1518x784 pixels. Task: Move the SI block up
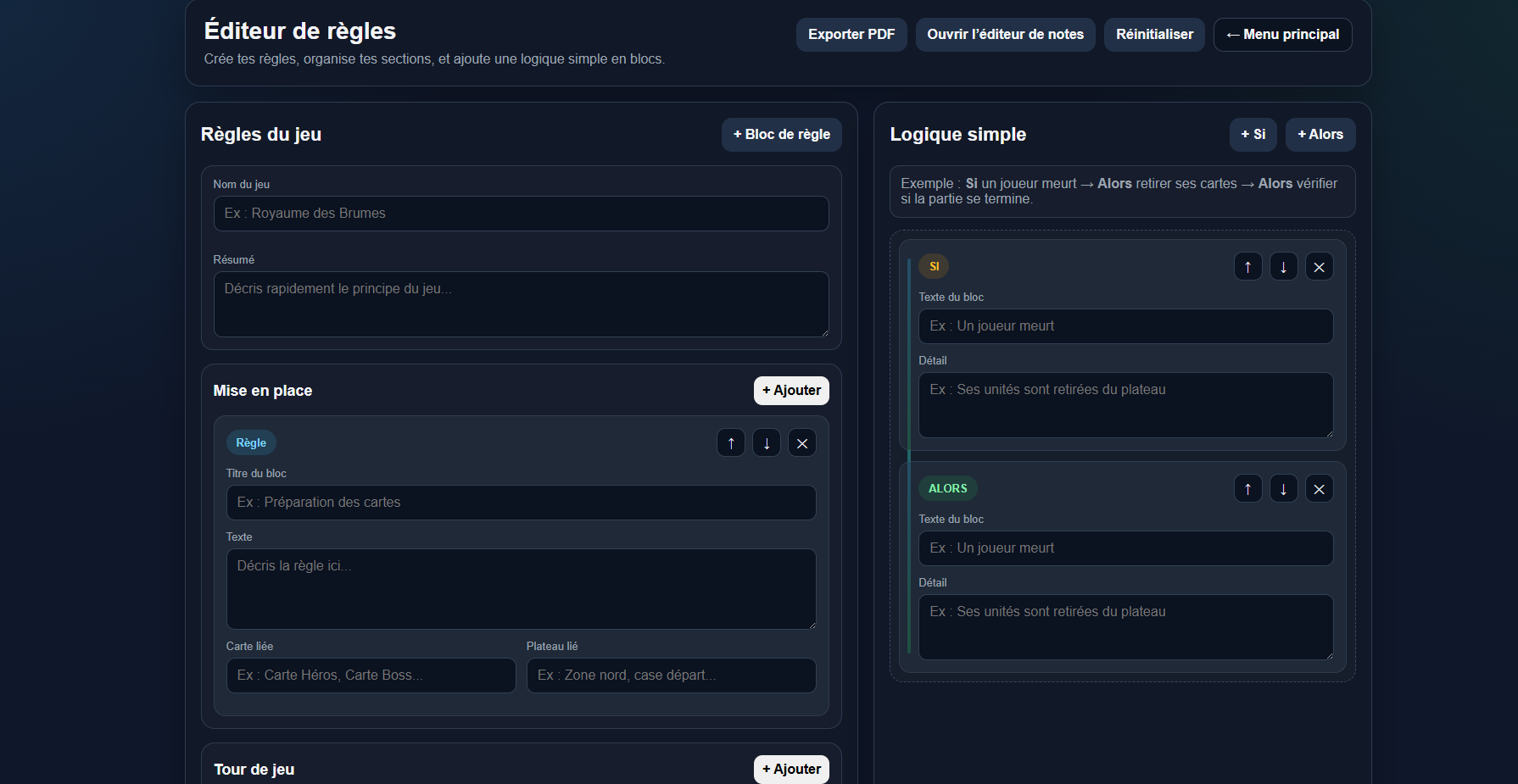click(1248, 266)
